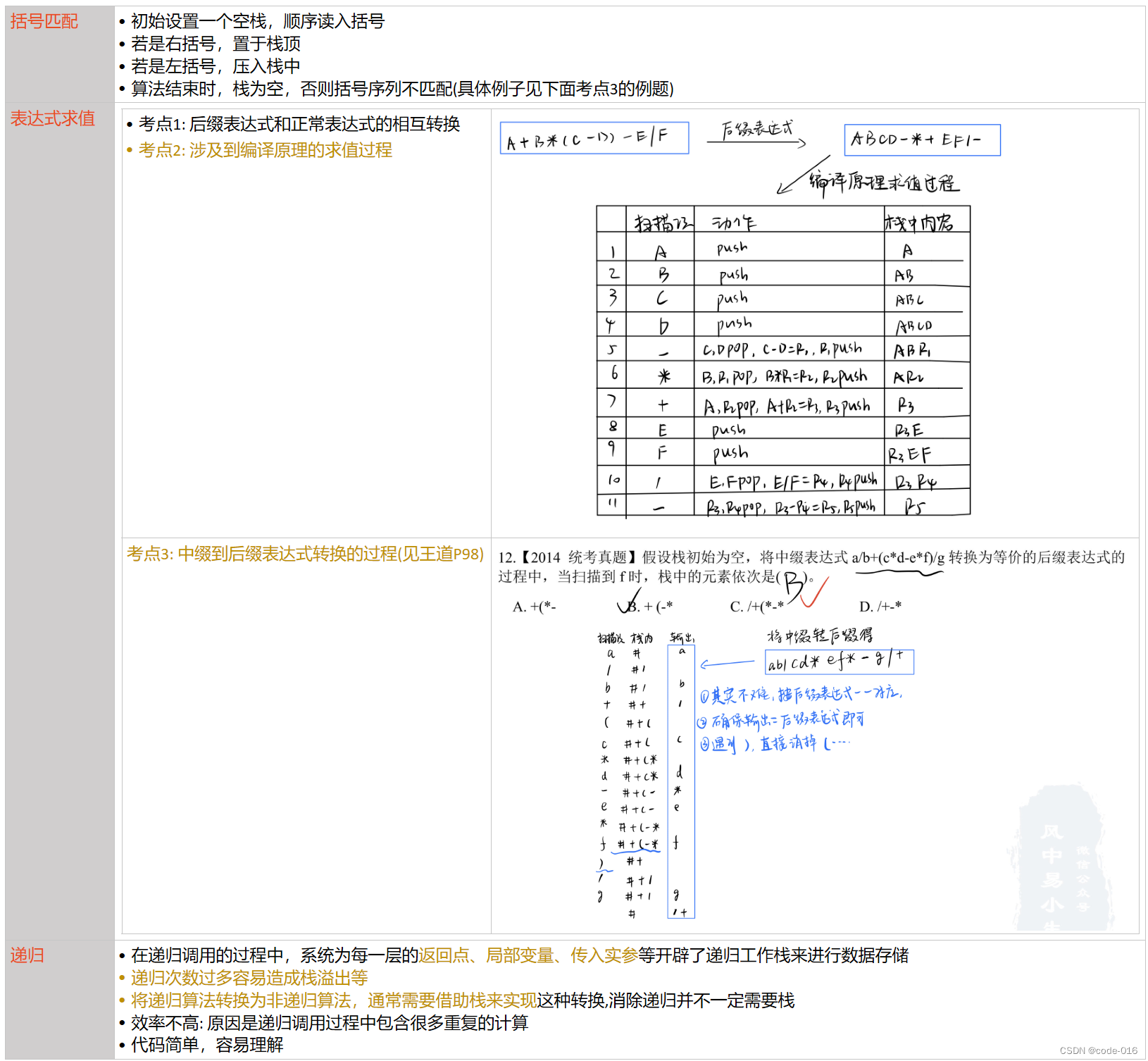Click table row 10 action E,F pop
Image resolution: width=1148 pixels, height=1061 pixels.
pyautogui.click(x=793, y=481)
